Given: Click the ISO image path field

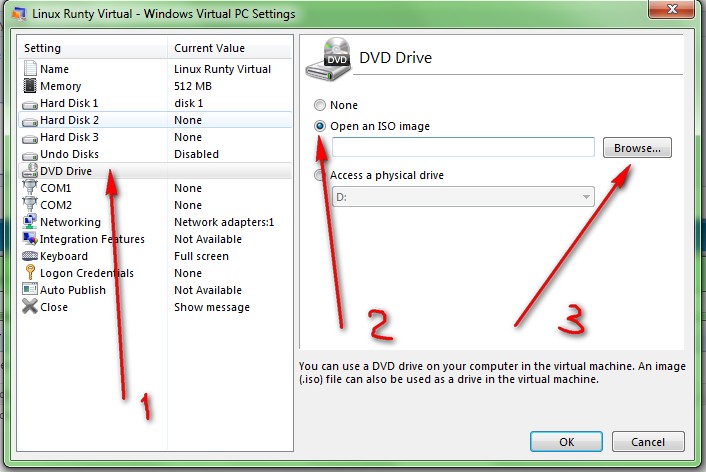Looking at the screenshot, I should (463, 147).
